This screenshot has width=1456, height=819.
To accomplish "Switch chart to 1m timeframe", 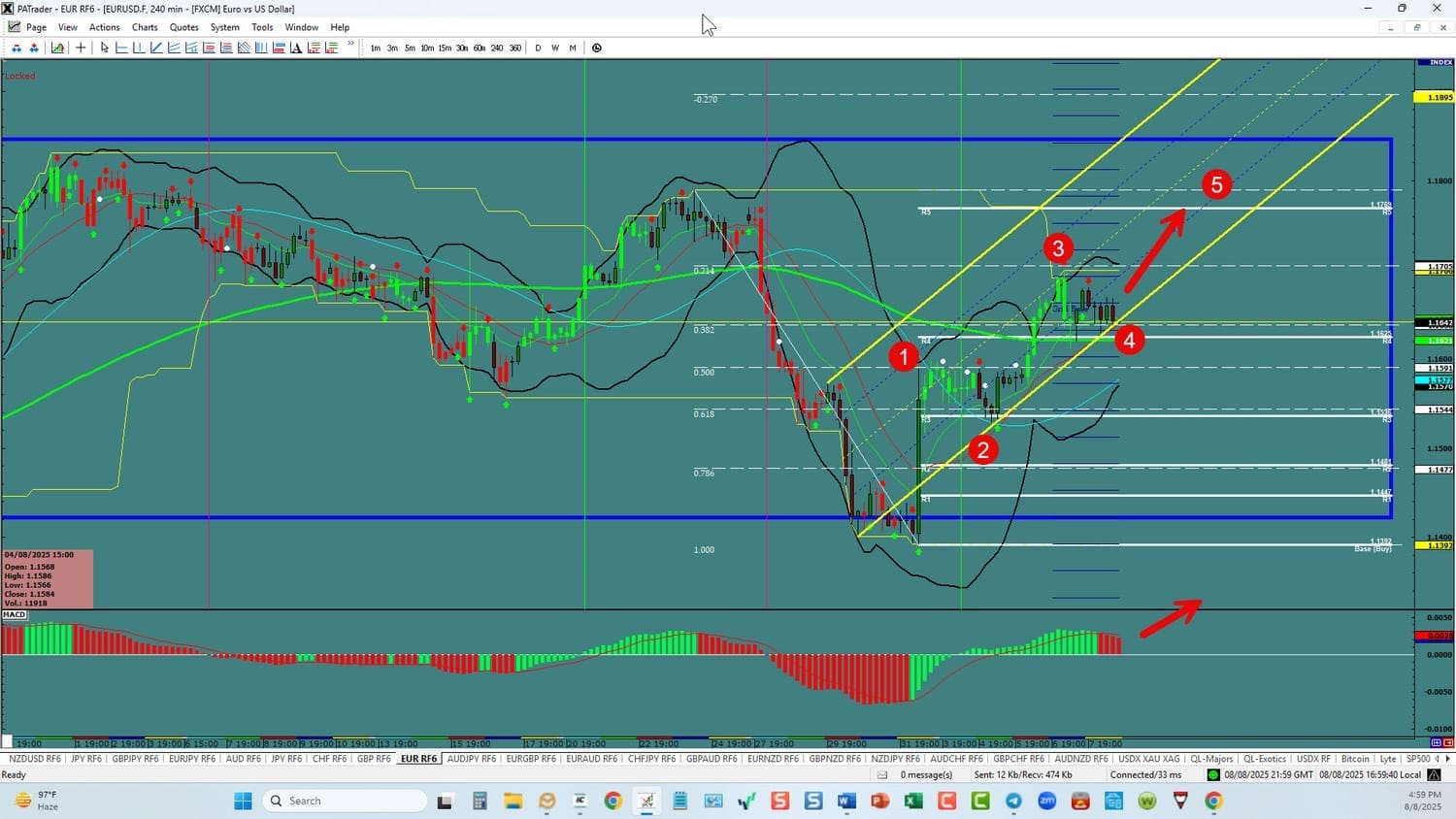I will 376,48.
